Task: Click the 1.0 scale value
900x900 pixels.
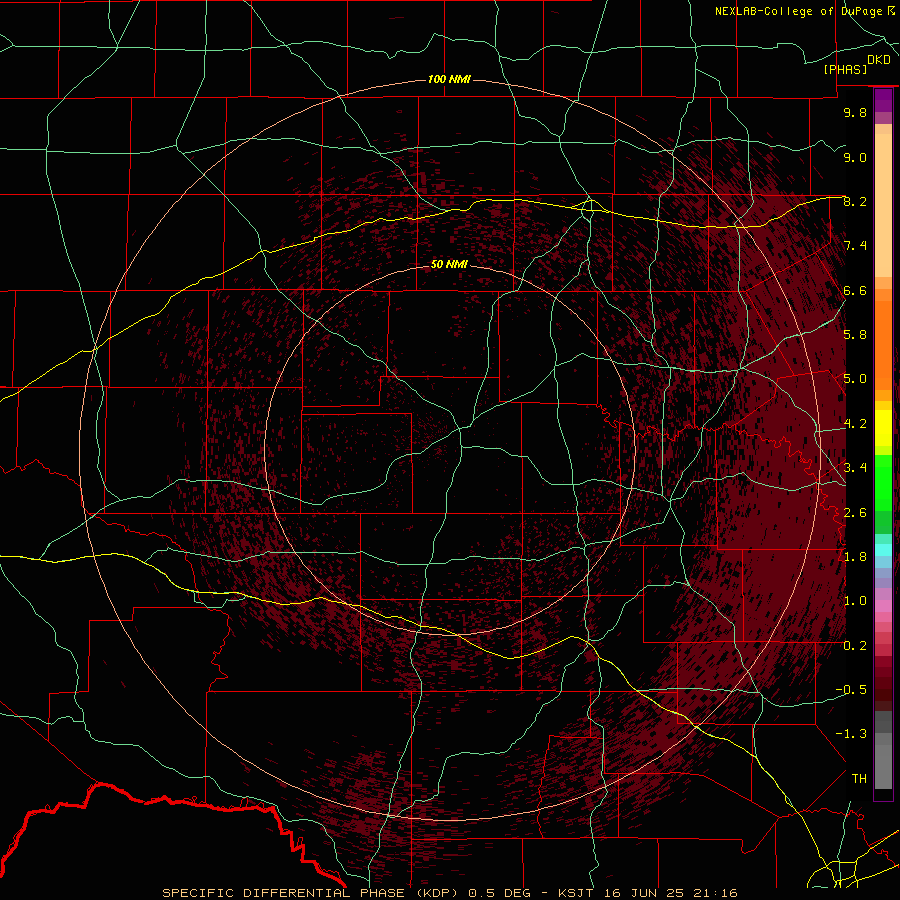Action: pos(855,601)
